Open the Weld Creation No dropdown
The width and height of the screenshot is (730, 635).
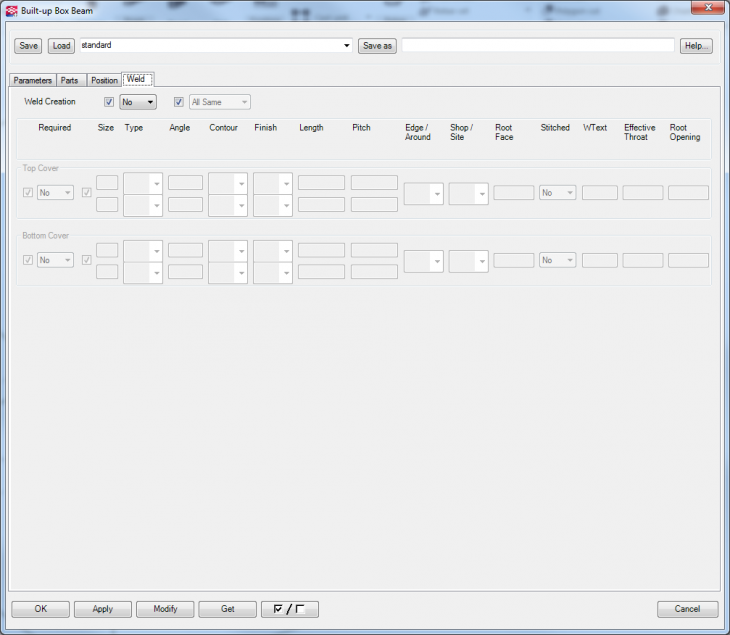(139, 102)
